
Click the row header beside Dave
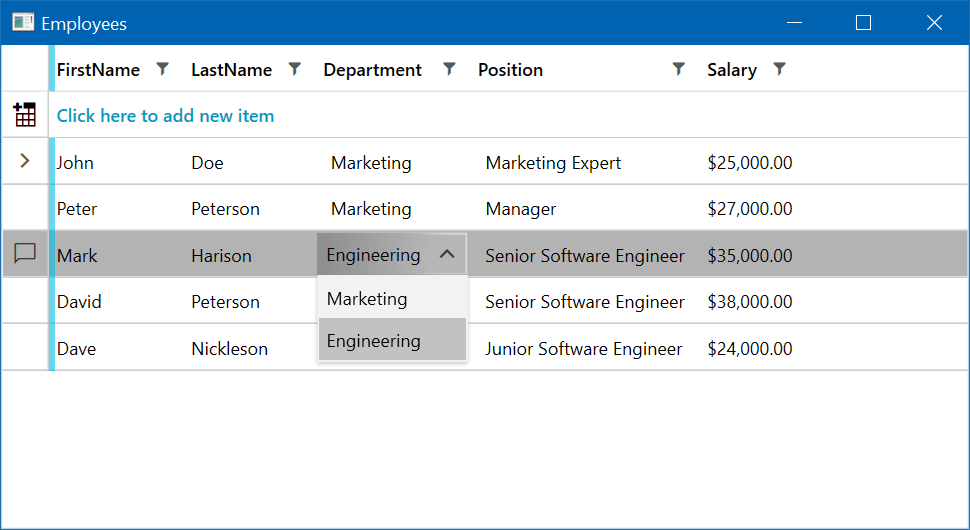point(25,348)
